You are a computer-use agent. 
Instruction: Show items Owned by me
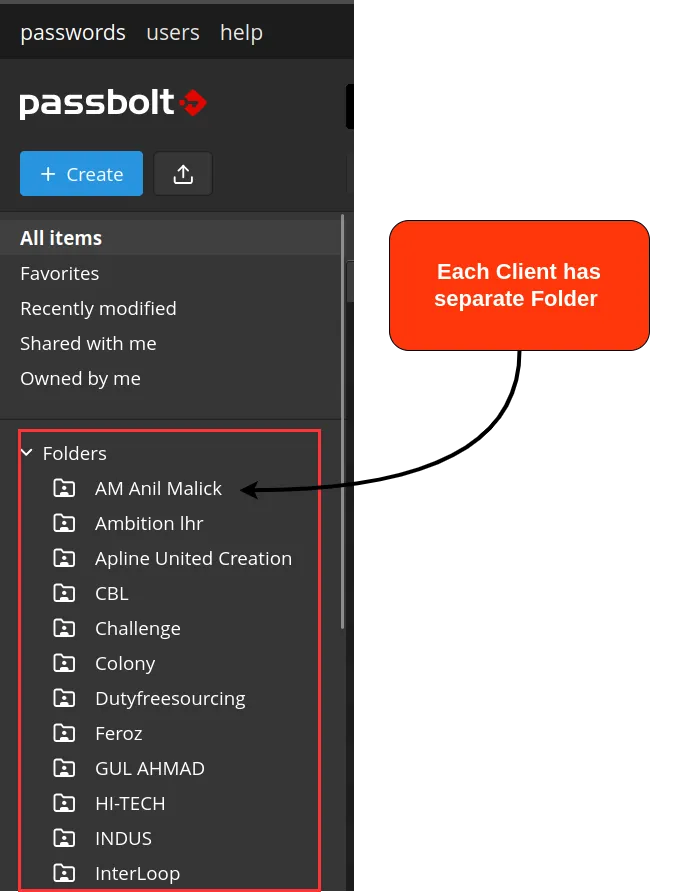(80, 378)
